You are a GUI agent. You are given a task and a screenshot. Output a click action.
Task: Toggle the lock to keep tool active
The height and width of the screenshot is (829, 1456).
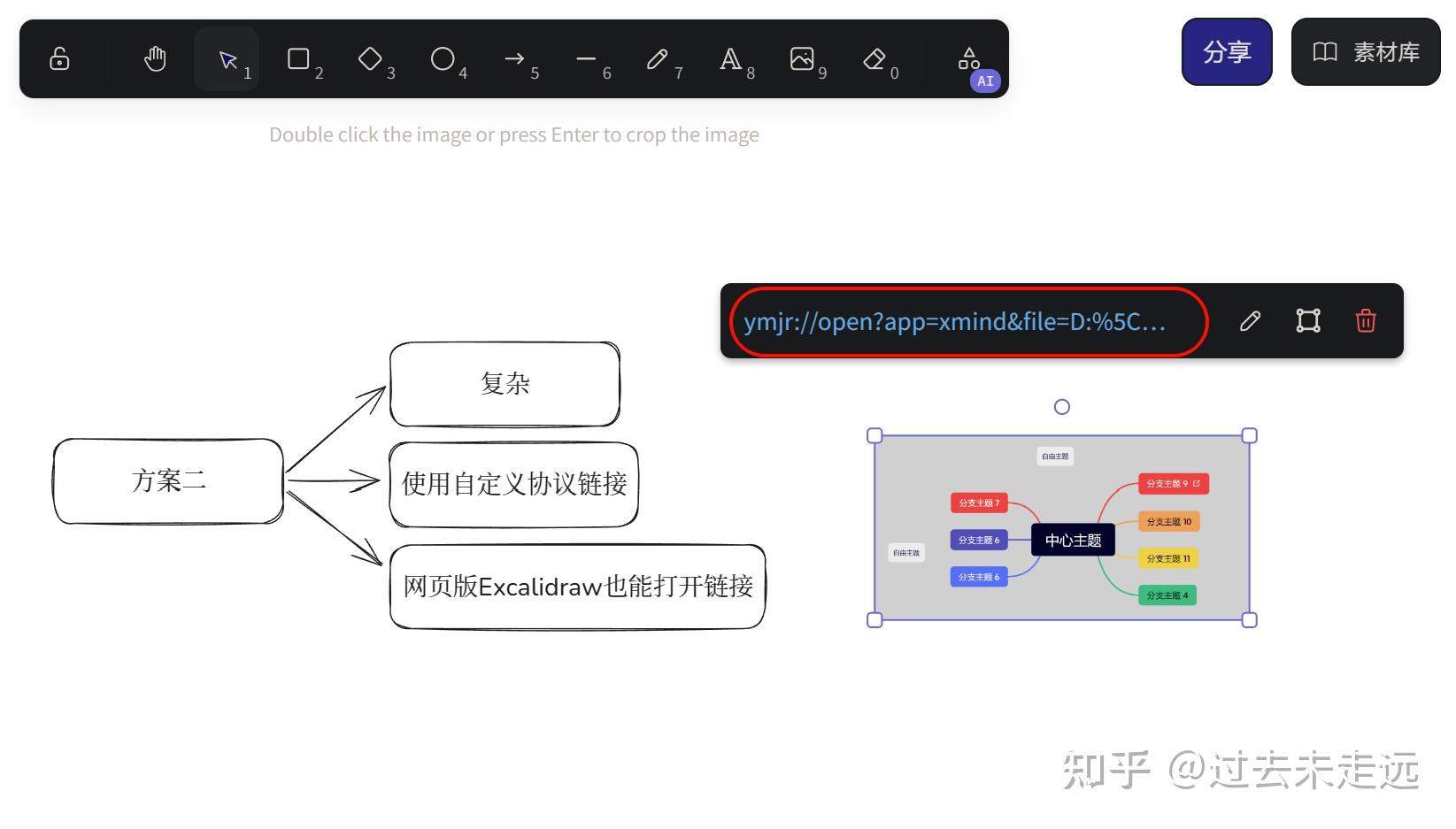point(58,58)
